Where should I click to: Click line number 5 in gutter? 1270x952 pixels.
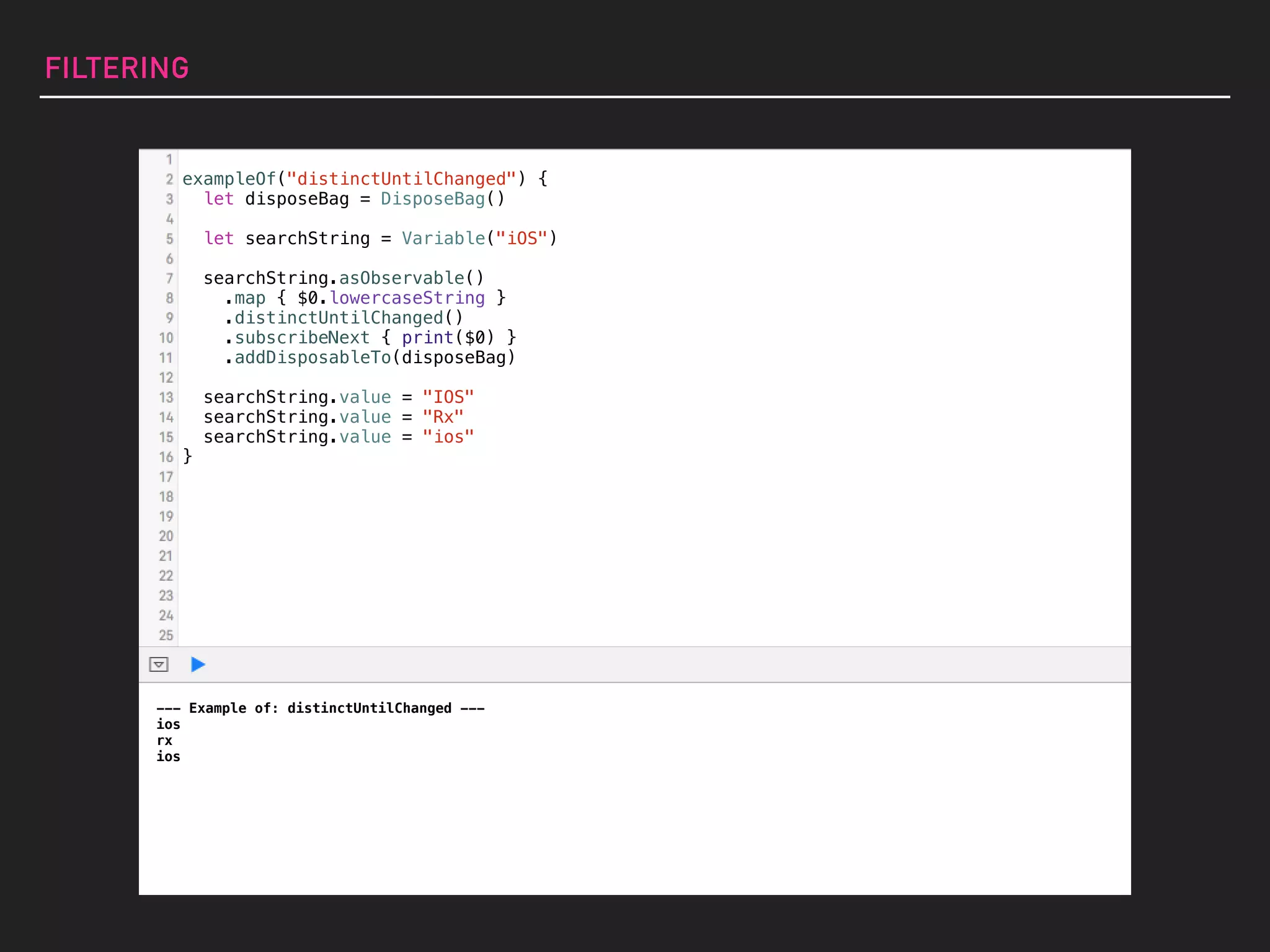pos(169,239)
